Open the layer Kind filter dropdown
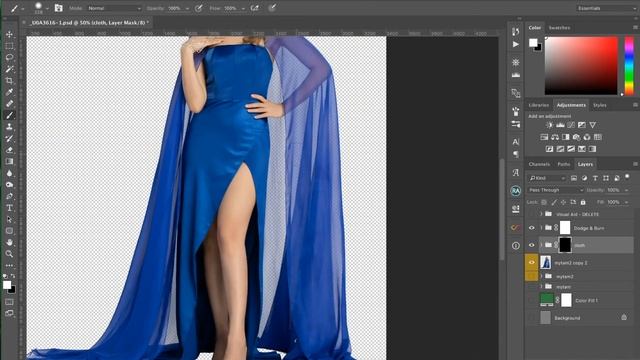The height and width of the screenshot is (360, 640). click(547, 178)
